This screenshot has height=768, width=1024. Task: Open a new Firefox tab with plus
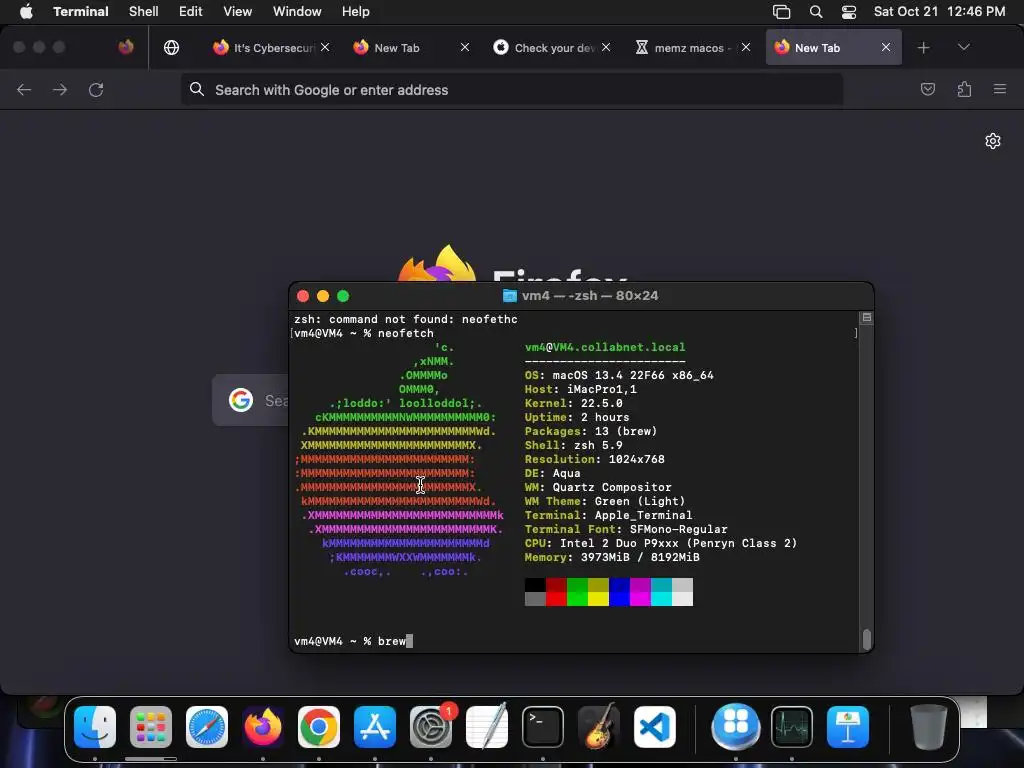[923, 48]
